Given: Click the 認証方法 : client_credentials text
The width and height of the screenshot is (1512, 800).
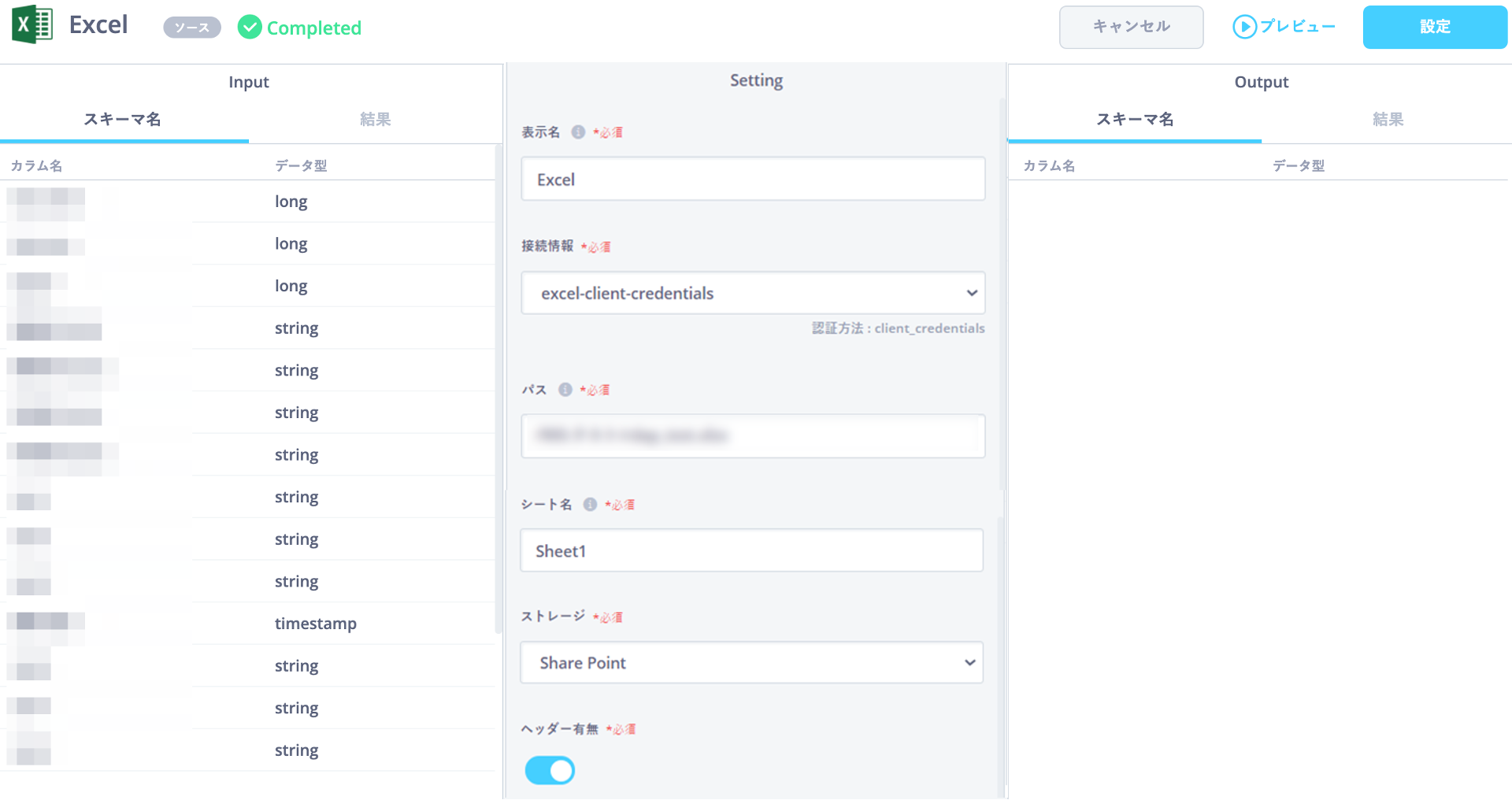Looking at the screenshot, I should 899,328.
